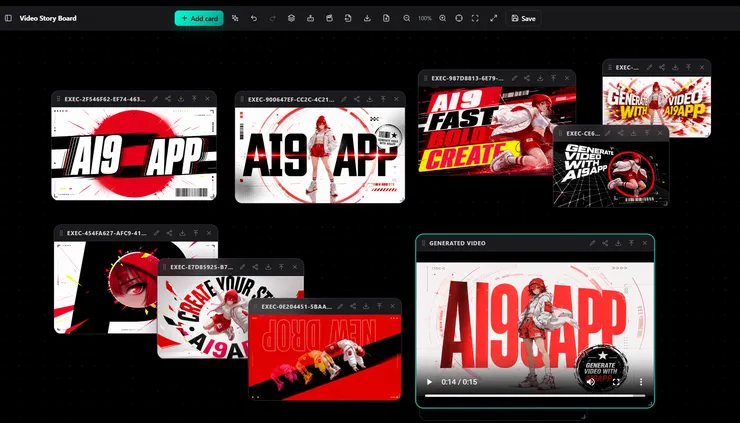The height and width of the screenshot is (423, 740).
Task: Close the EXEC-454FA627 card
Action: click(209, 233)
